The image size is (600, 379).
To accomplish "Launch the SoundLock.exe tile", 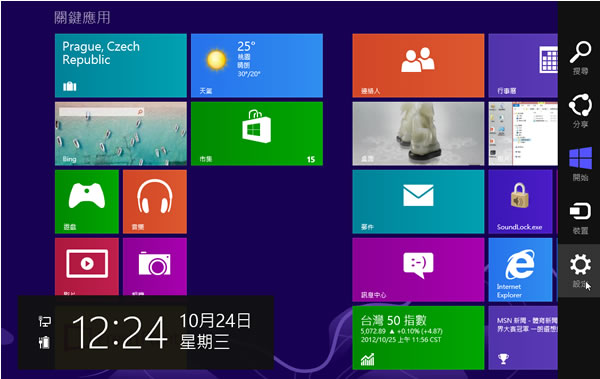I will (520, 202).
